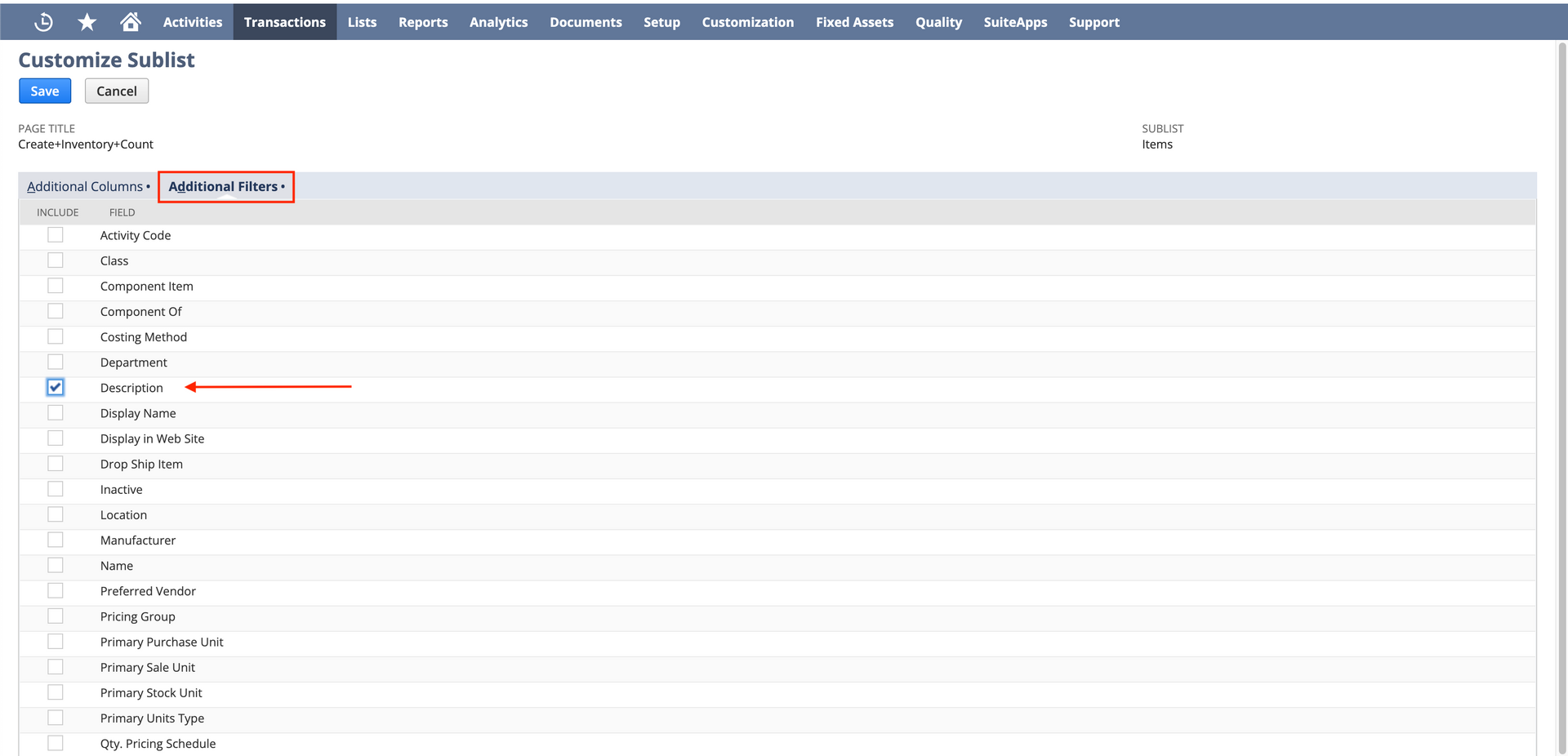The image size is (1568, 756).
Task: Click the Save button
Action: pos(45,91)
